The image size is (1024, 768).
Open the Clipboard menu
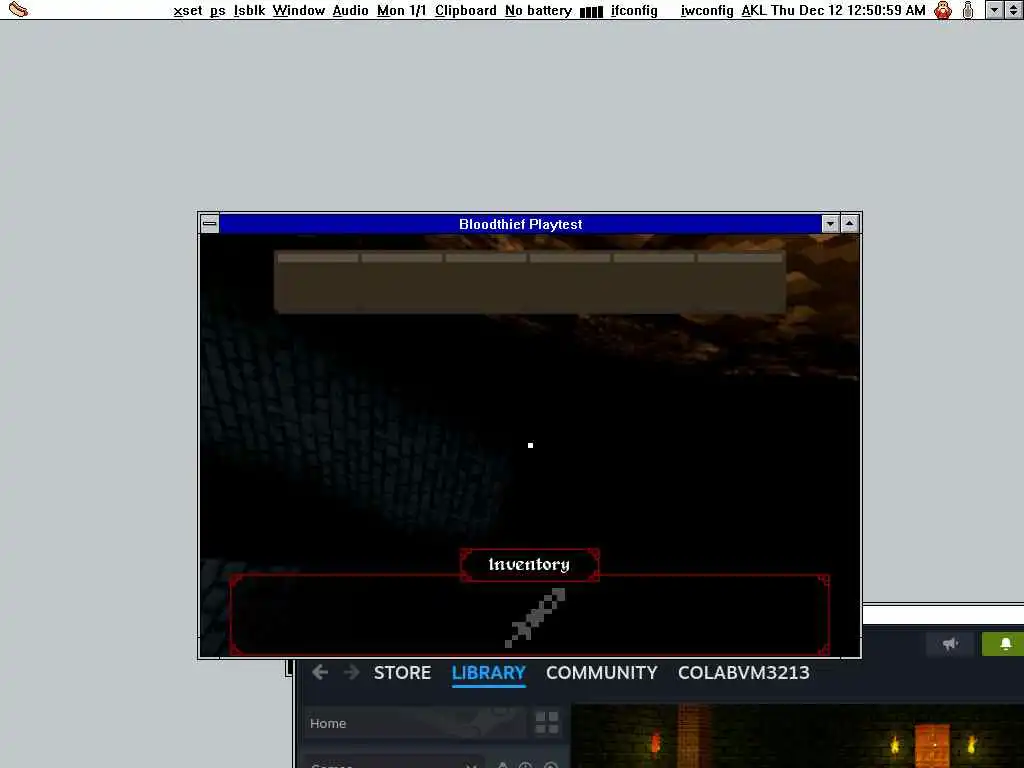pyautogui.click(x=466, y=10)
